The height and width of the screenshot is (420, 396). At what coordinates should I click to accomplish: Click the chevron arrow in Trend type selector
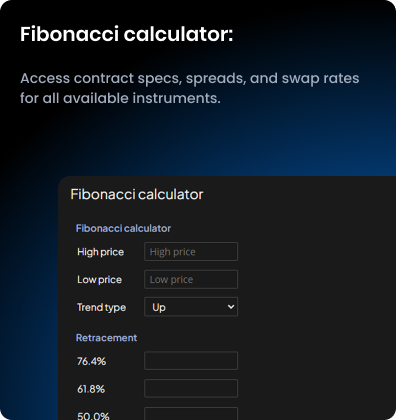(231, 307)
